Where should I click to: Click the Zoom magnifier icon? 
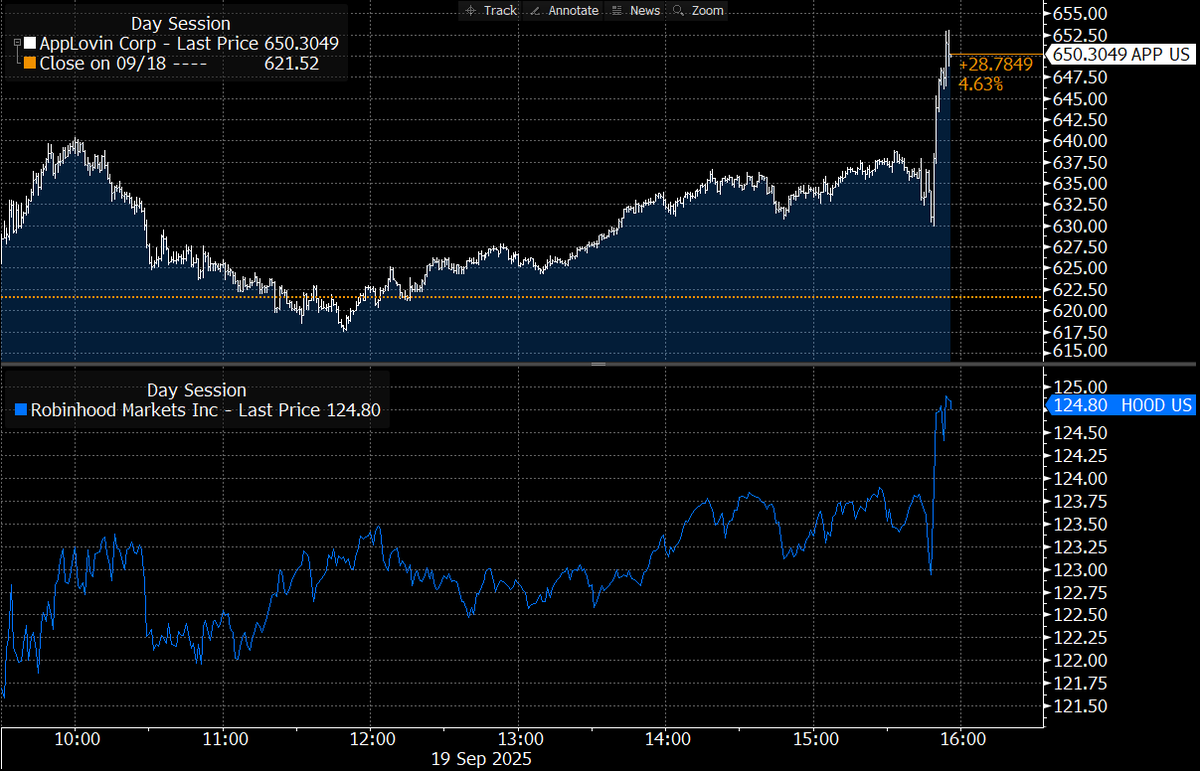(679, 10)
